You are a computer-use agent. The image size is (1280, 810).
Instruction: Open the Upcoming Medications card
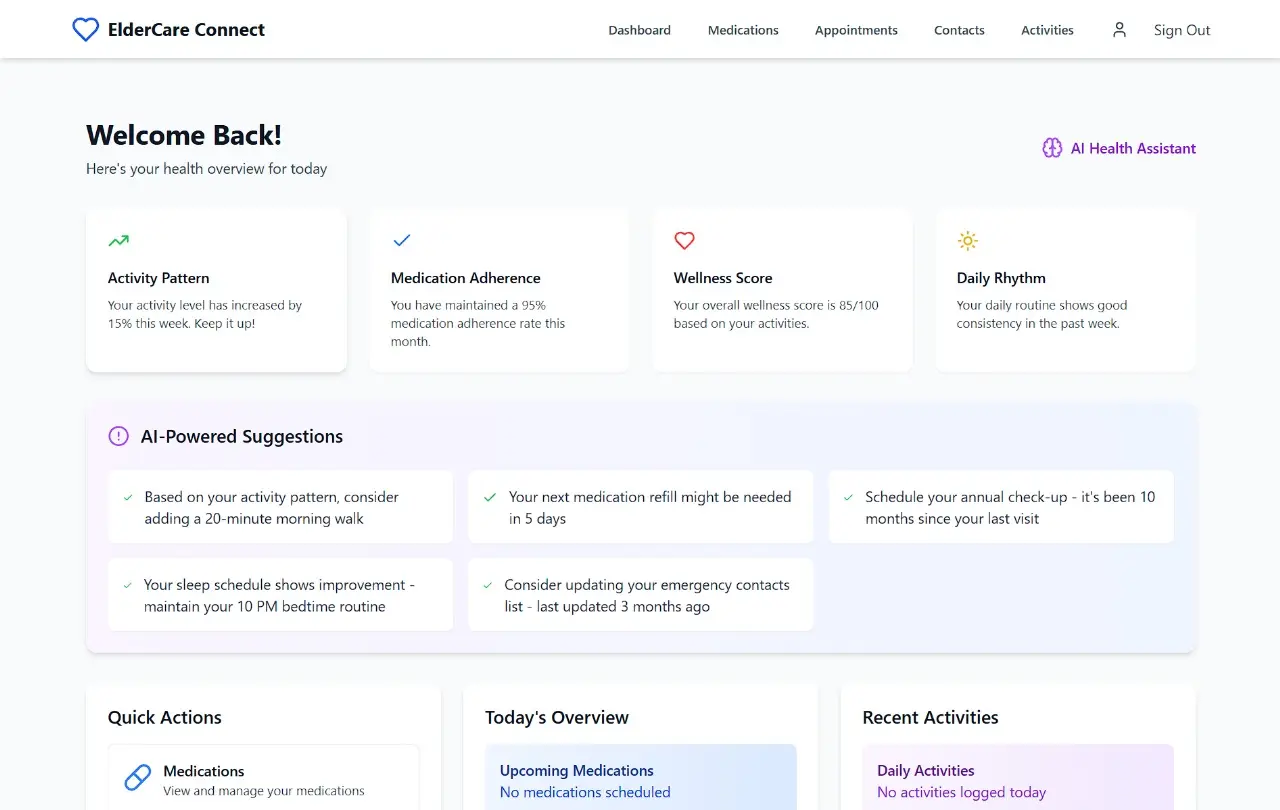640,780
